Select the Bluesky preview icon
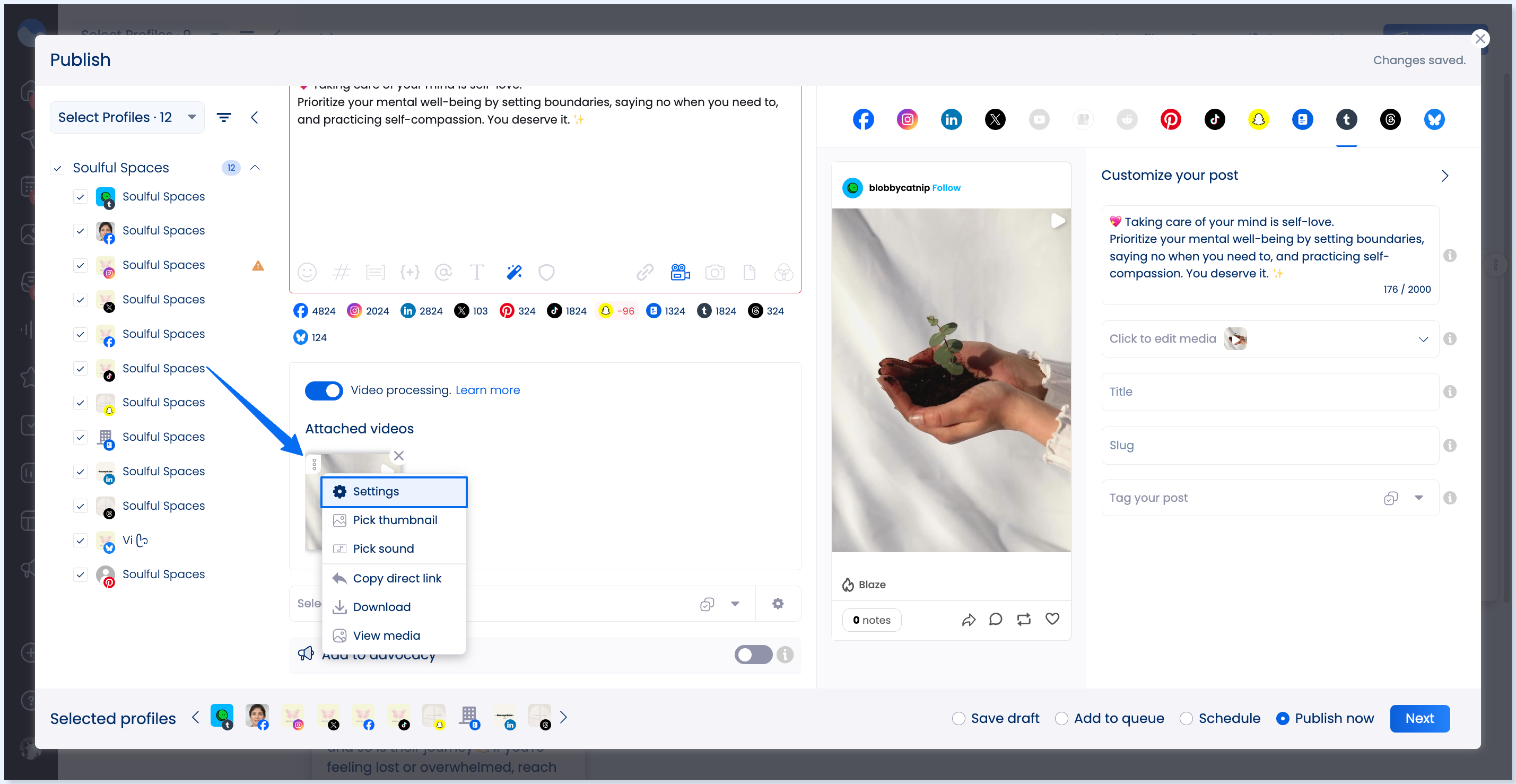Viewport: 1516px width, 784px height. coord(1434,119)
